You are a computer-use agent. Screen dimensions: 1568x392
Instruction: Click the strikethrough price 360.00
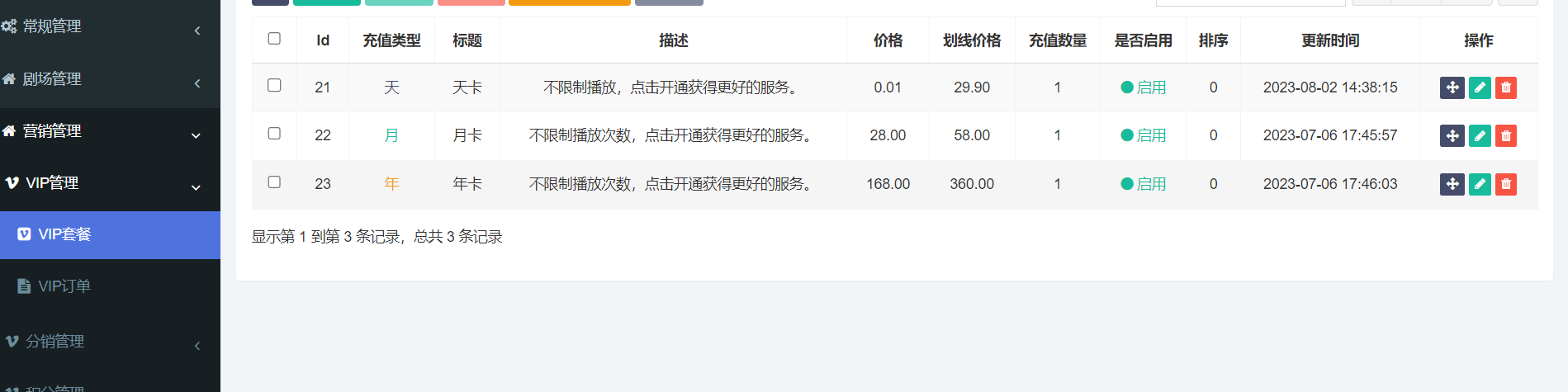(x=972, y=184)
